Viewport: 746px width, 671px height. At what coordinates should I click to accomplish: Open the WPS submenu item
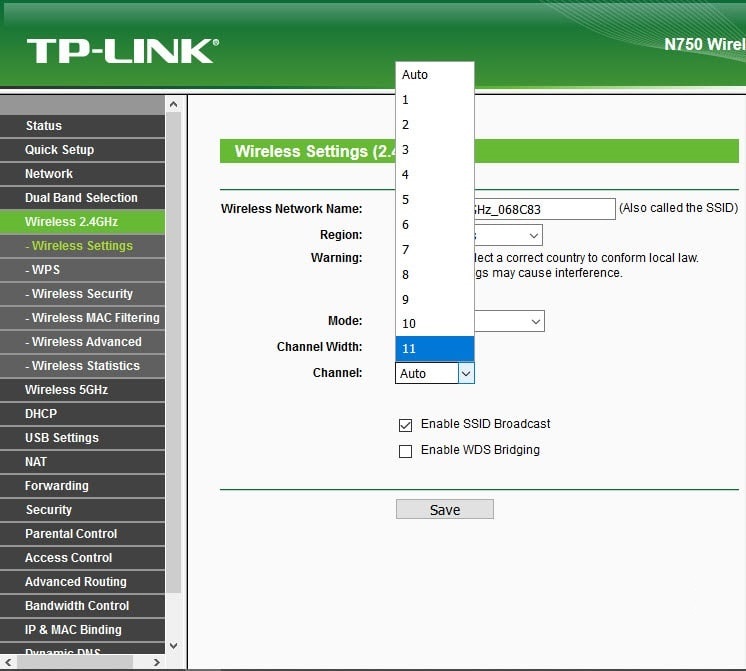[x=82, y=270]
